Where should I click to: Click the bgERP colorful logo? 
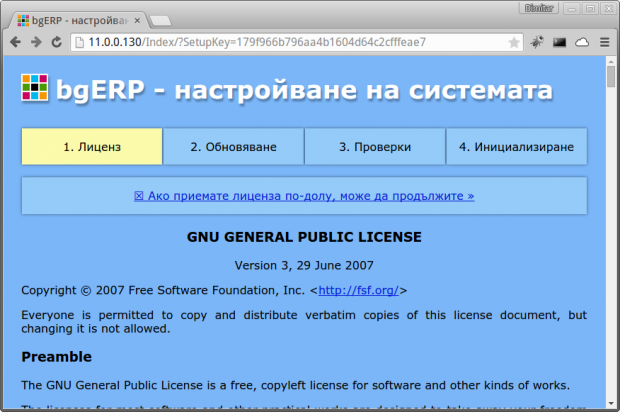click(35, 87)
